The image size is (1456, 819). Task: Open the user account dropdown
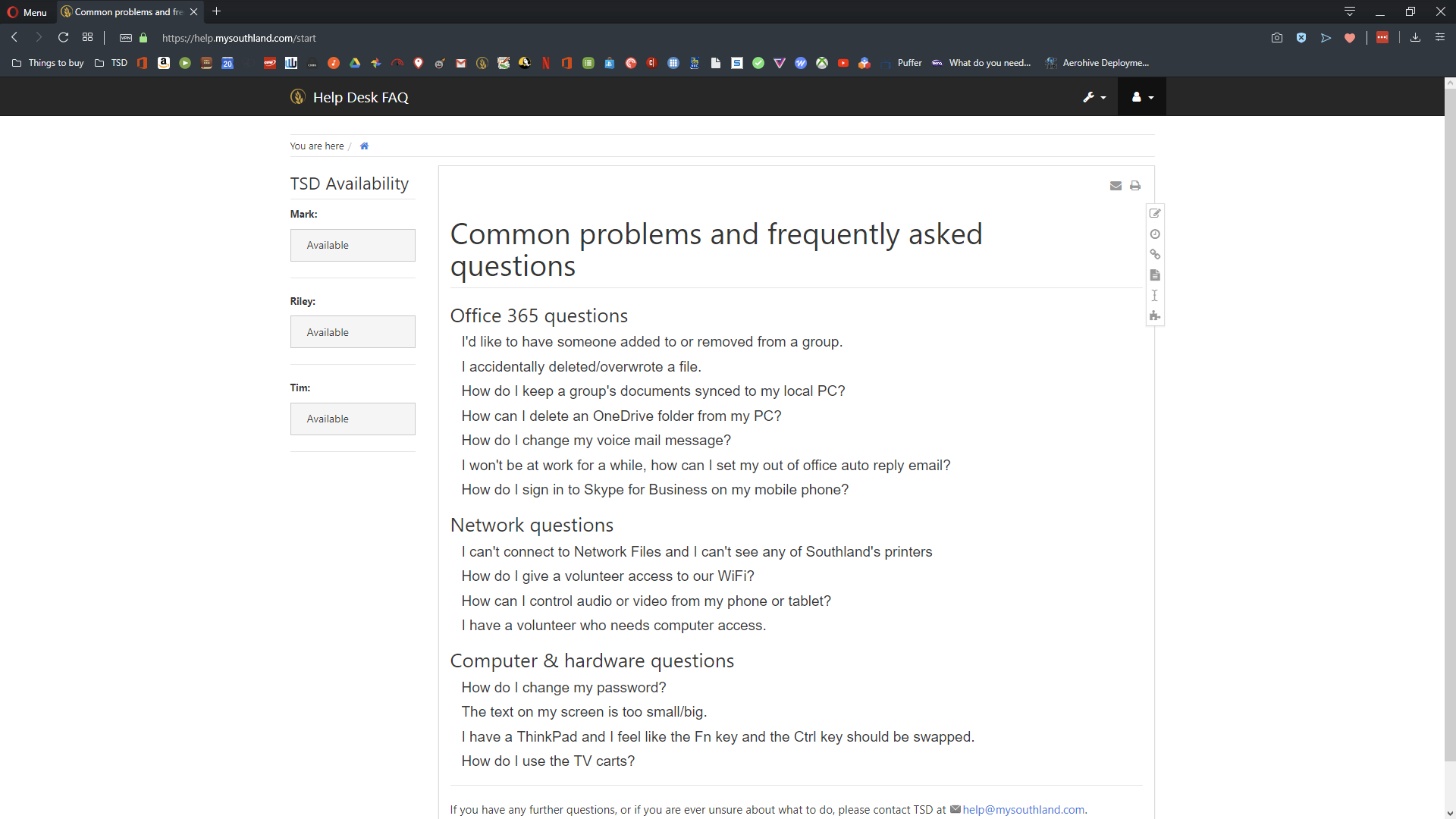[1142, 97]
